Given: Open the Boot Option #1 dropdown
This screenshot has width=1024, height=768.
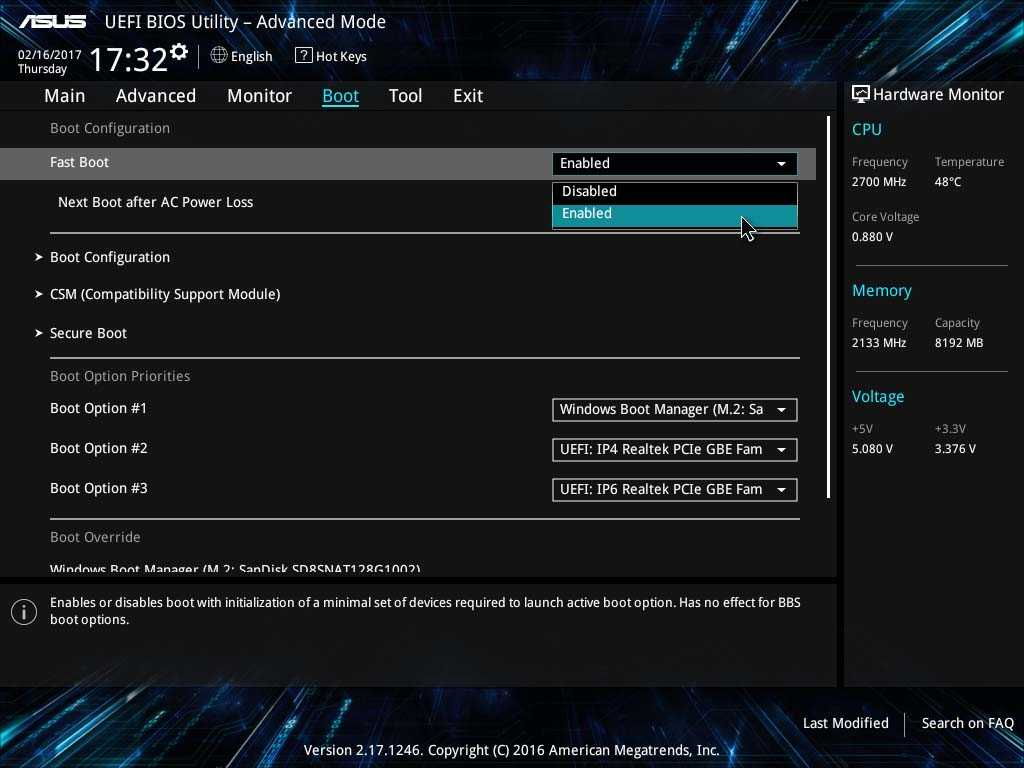Looking at the screenshot, I should [675, 409].
